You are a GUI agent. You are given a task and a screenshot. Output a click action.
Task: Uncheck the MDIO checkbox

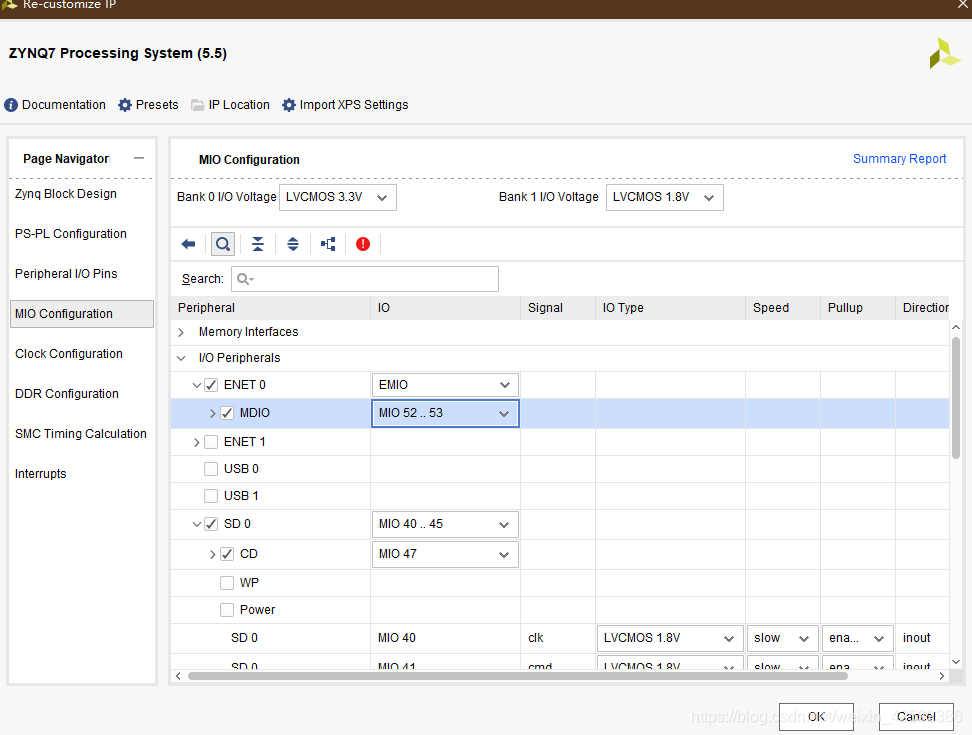(x=227, y=413)
